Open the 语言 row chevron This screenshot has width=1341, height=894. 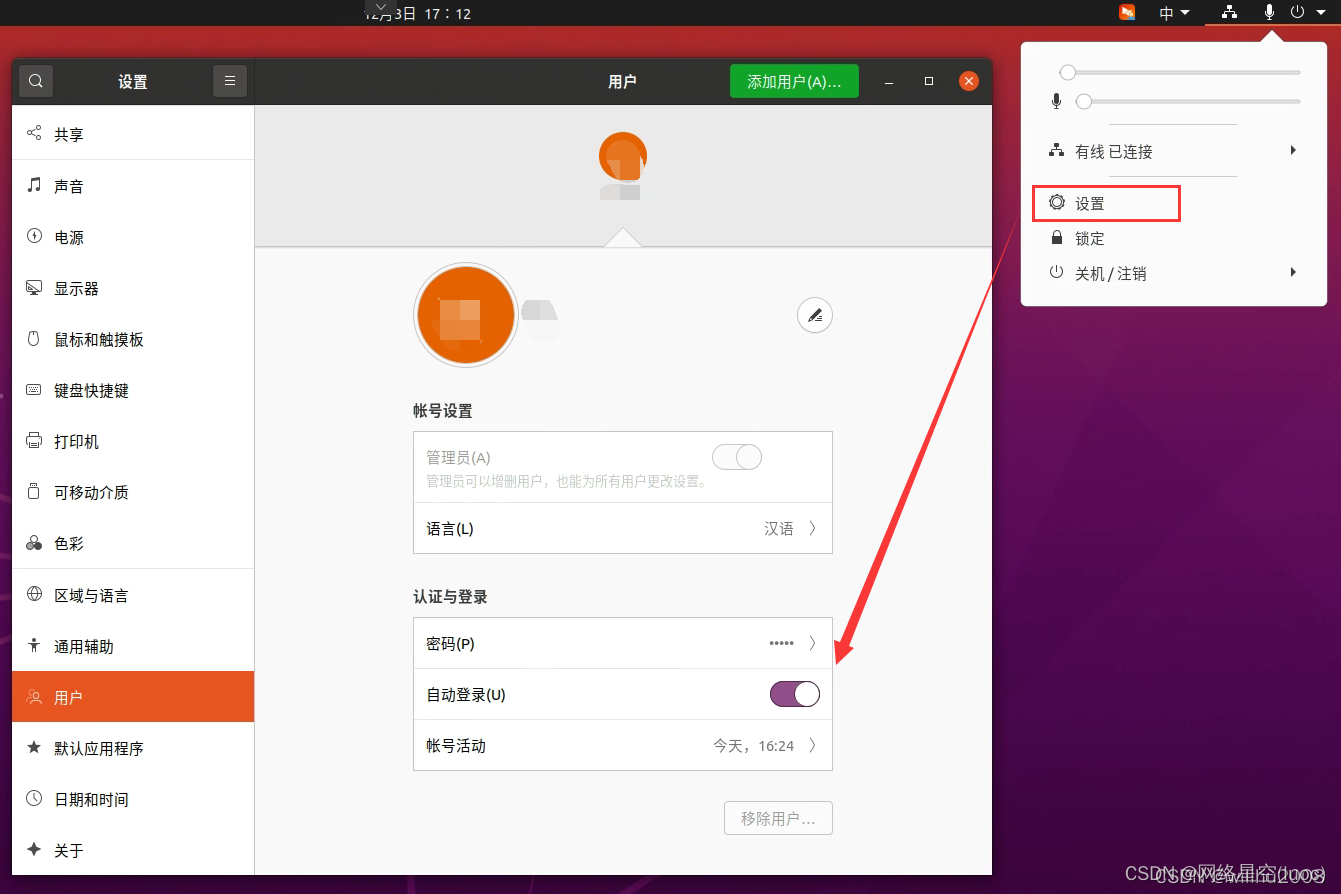(813, 528)
